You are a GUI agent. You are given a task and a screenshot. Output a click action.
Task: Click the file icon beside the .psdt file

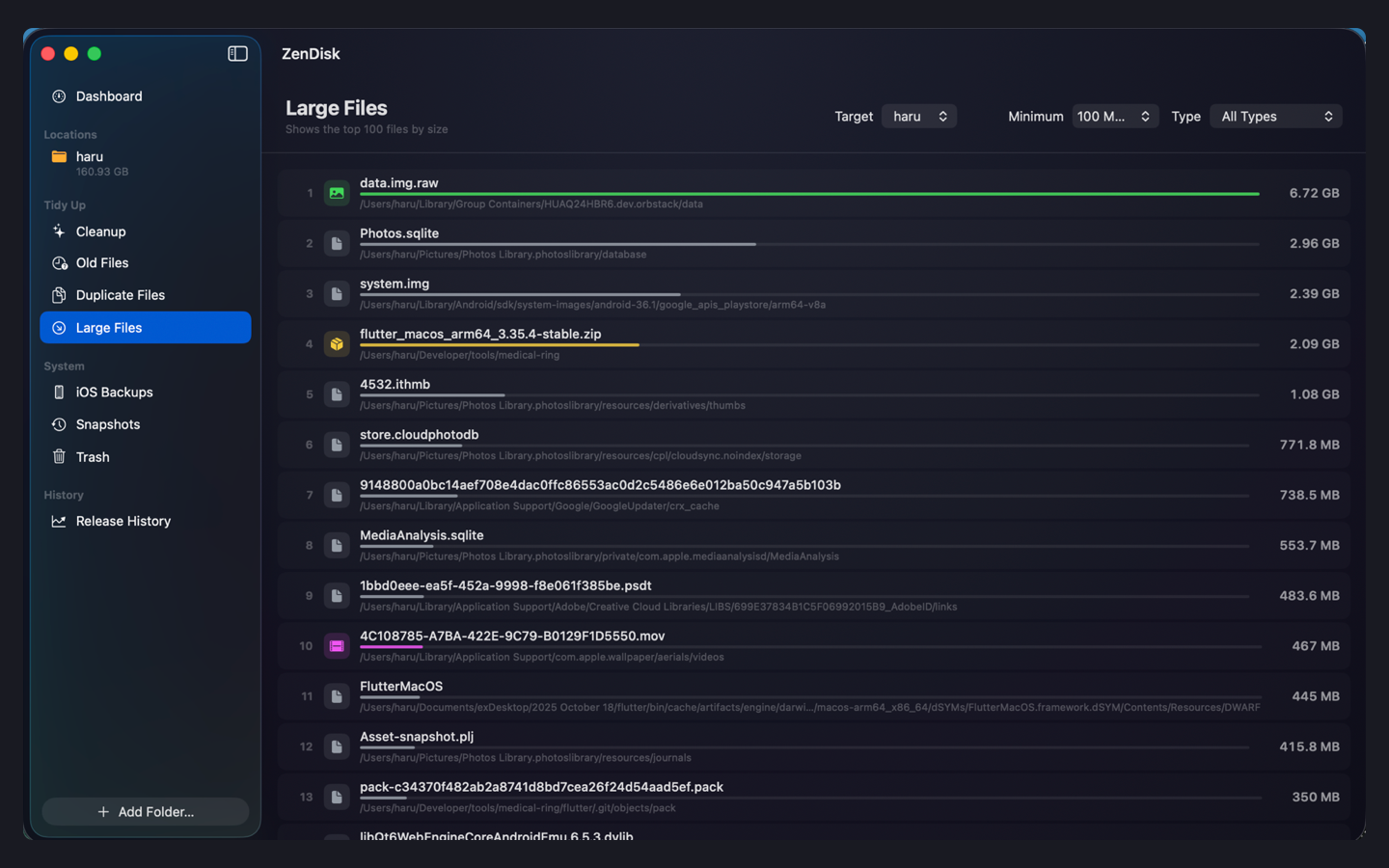click(337, 596)
